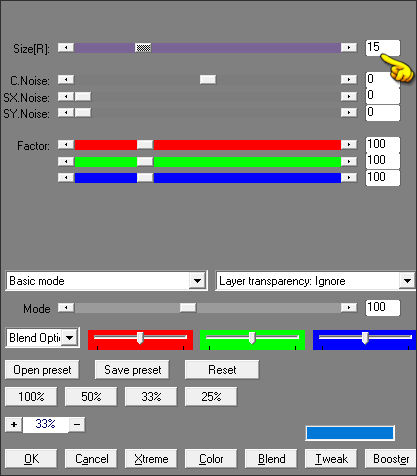This screenshot has height=476, width=417.
Task: Click the green Factor slider thumb
Action: point(145,162)
